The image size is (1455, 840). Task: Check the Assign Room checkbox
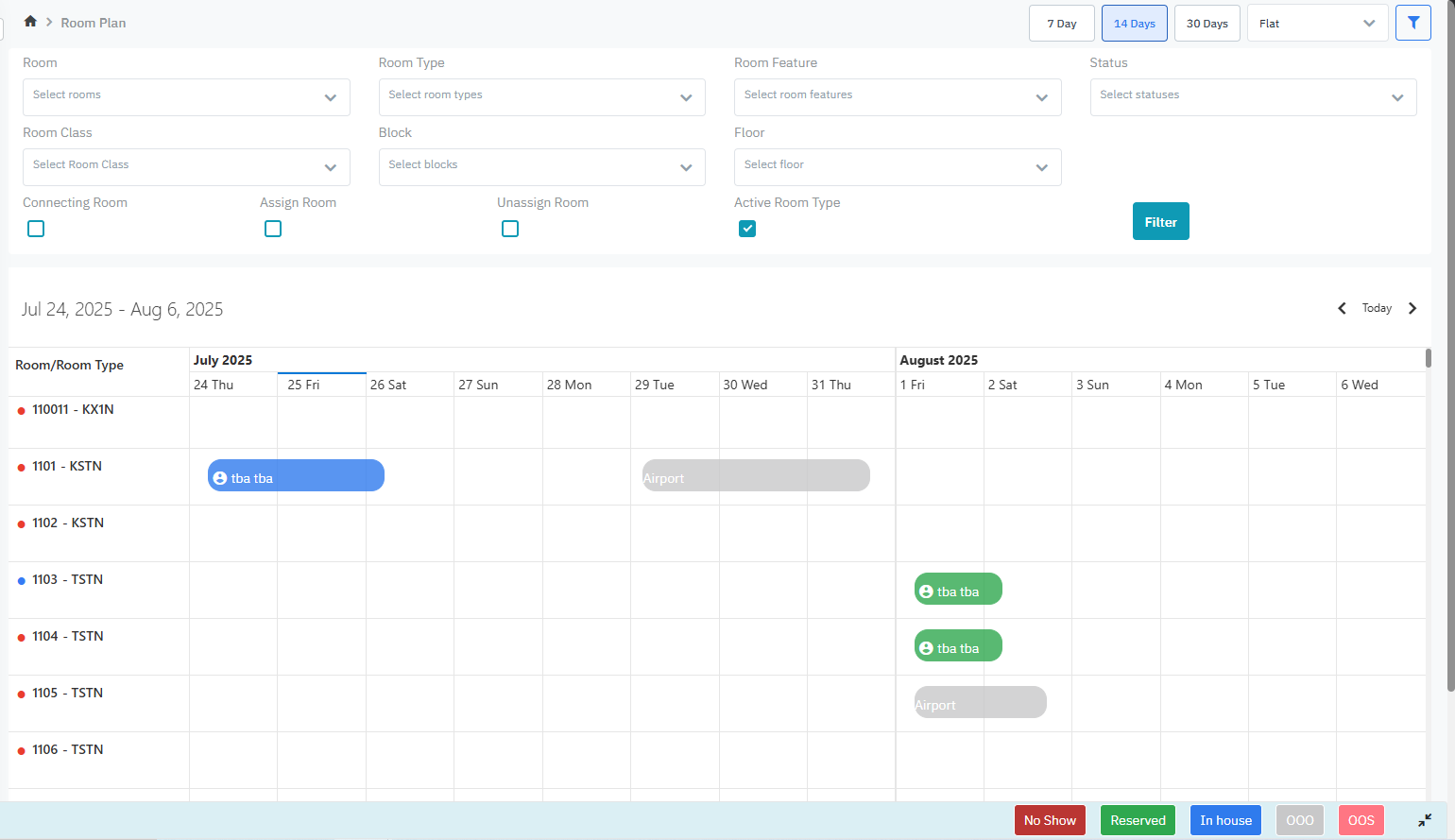pos(273,229)
